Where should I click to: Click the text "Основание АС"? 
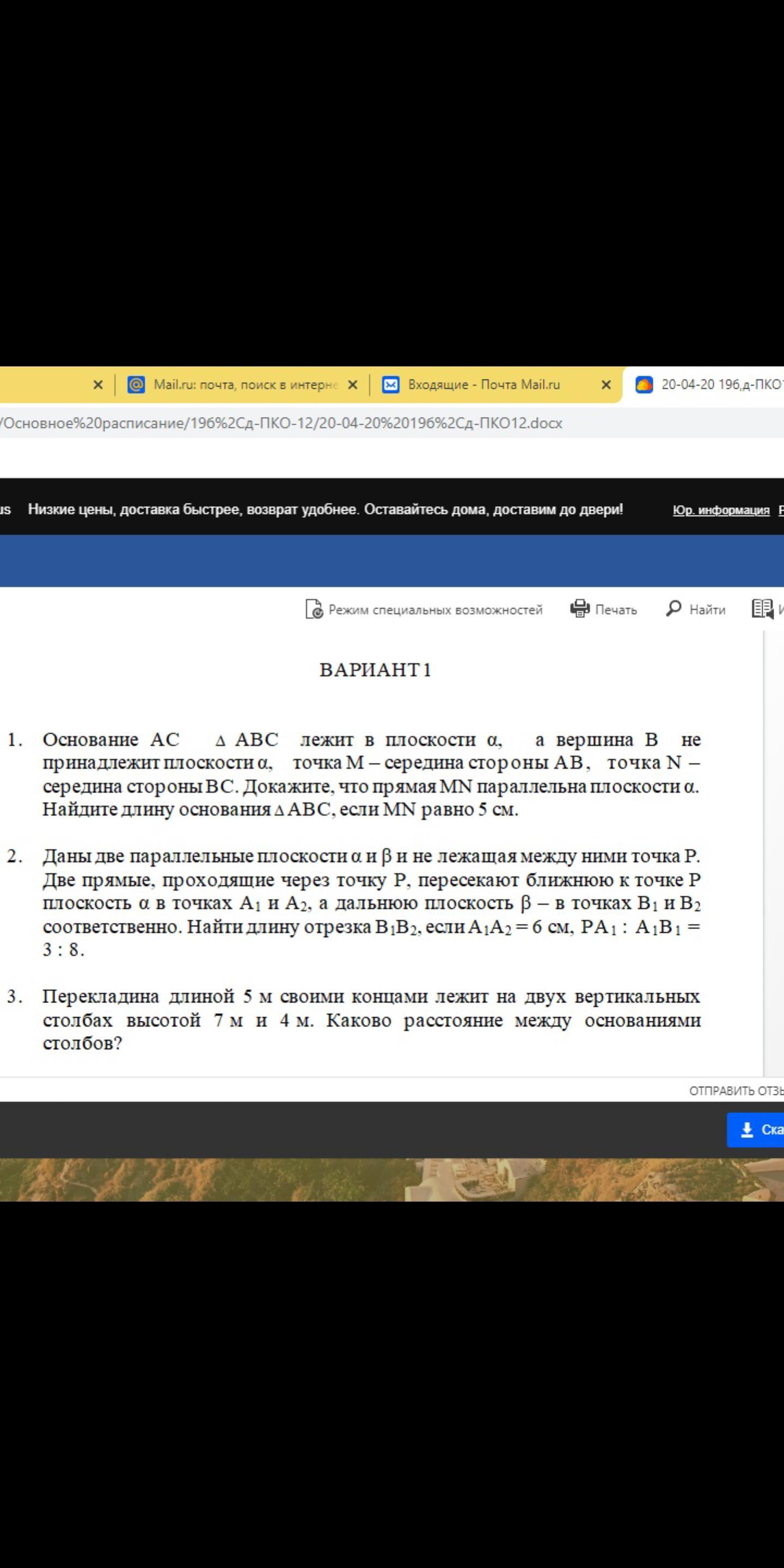[x=112, y=739]
